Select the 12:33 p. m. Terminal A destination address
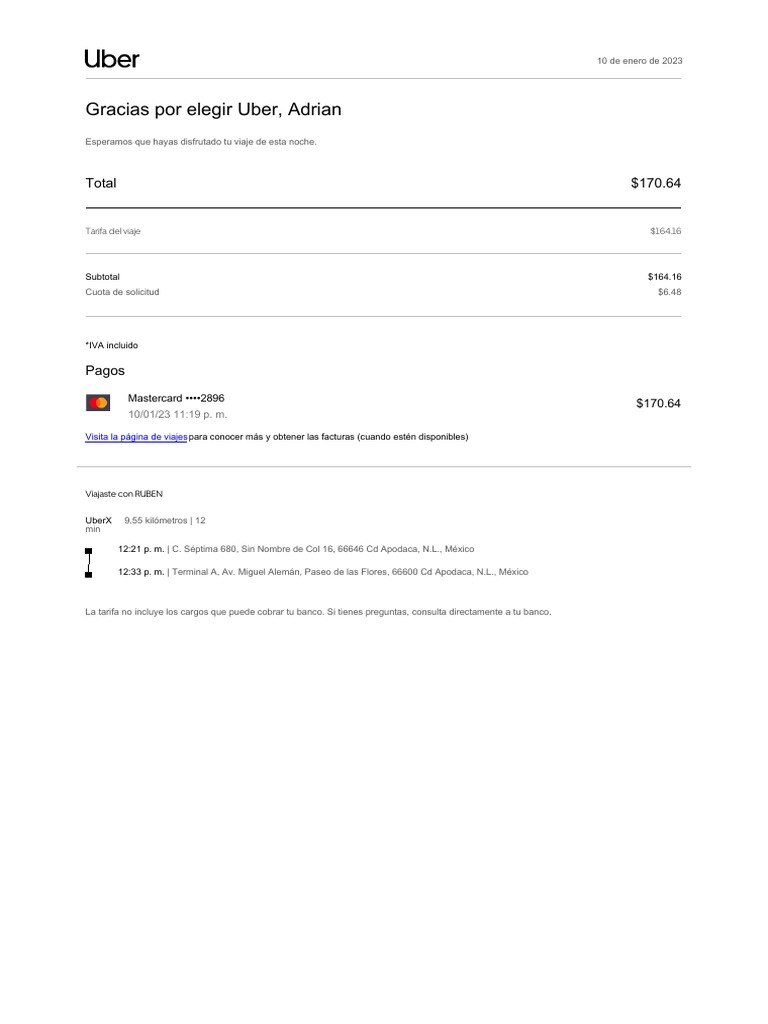Viewport: 768px width, 1024px height. click(x=323, y=572)
